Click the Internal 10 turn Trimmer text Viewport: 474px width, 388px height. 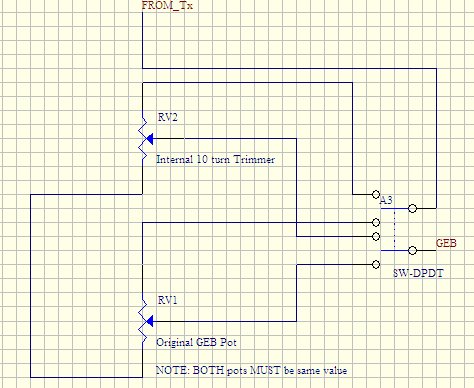(x=215, y=159)
